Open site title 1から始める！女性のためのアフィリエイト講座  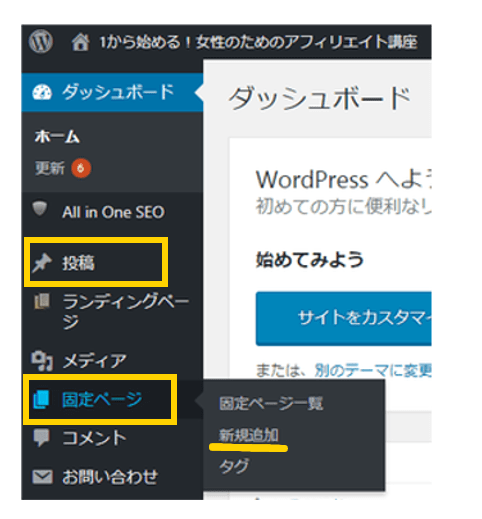coord(258,42)
